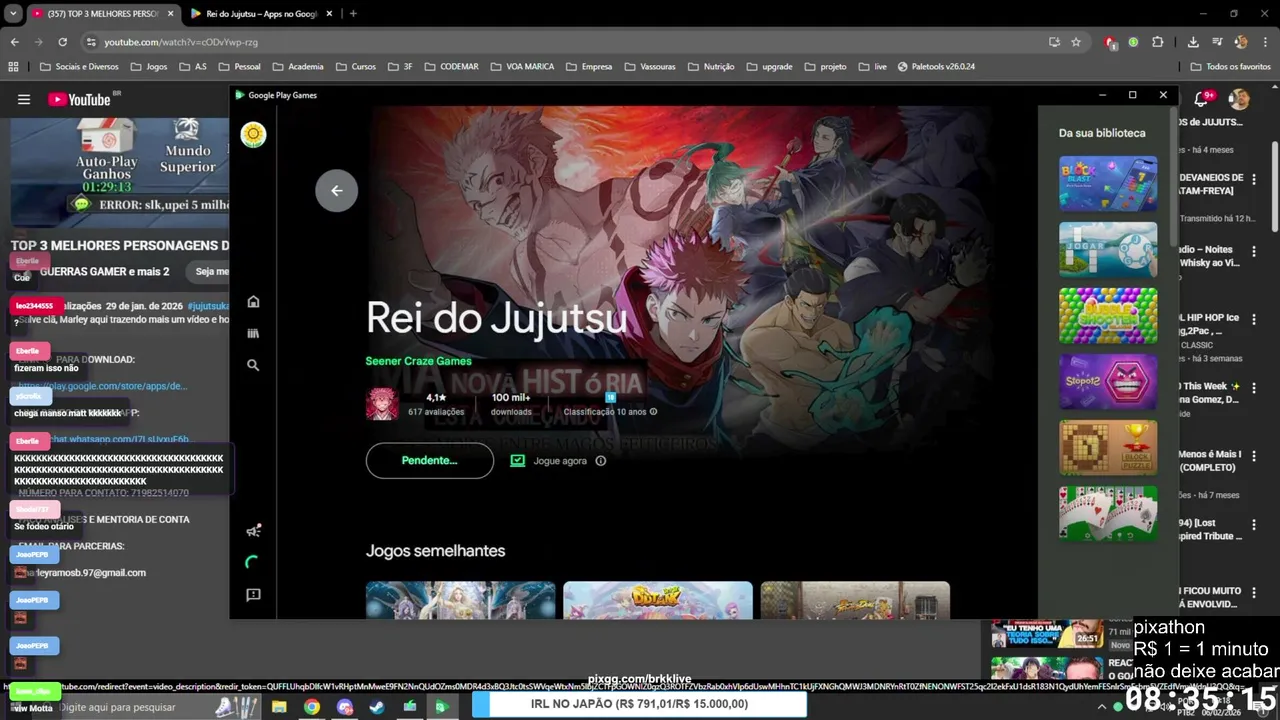
Task: Open YouTube logo home link
Action: (80, 99)
